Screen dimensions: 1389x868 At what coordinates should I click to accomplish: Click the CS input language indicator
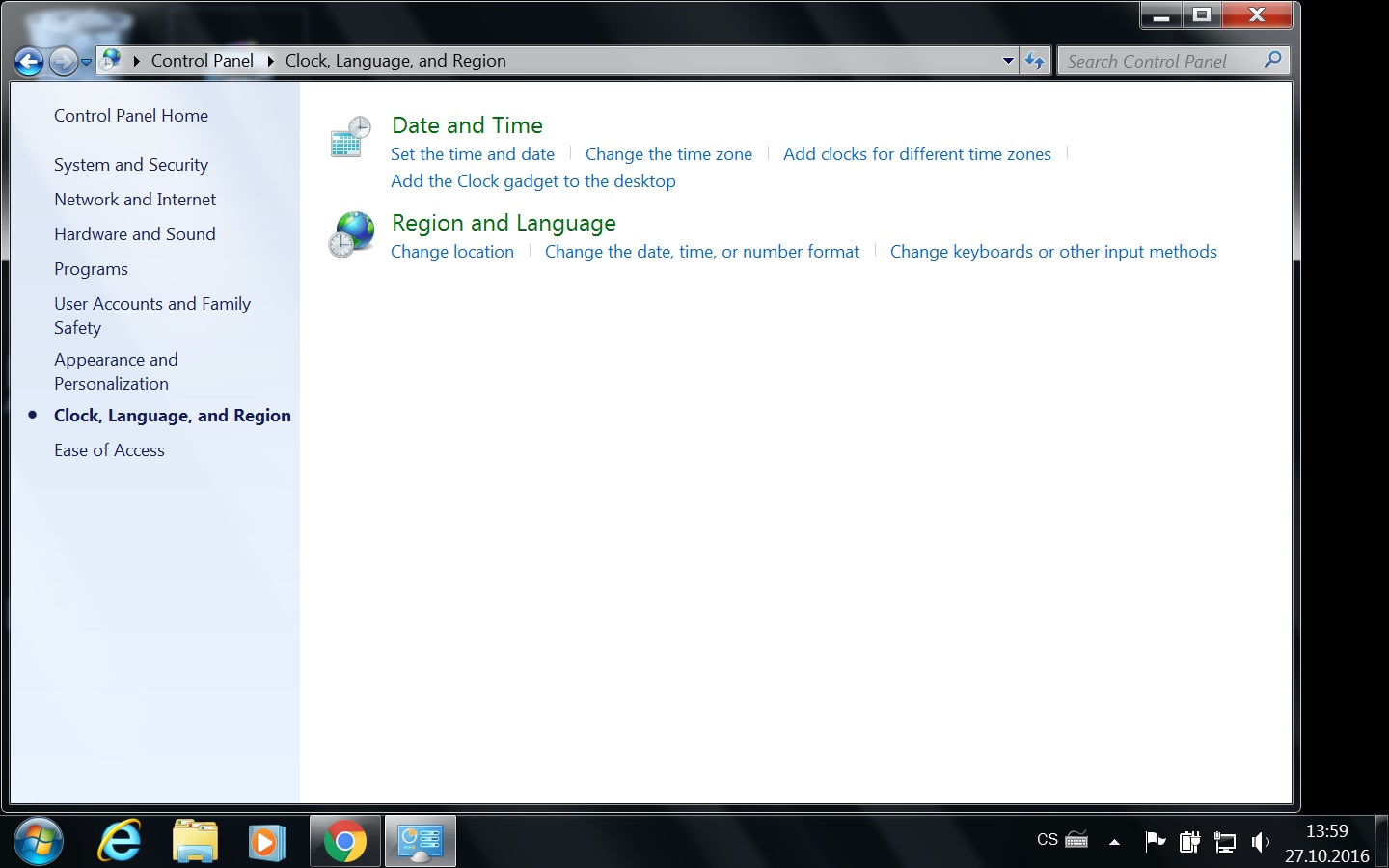tap(1048, 840)
